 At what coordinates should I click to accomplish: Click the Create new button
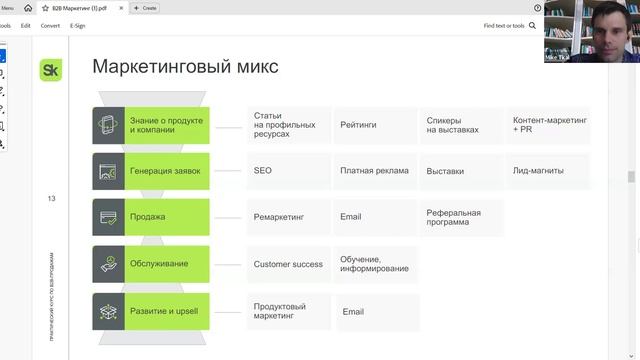click(x=145, y=8)
